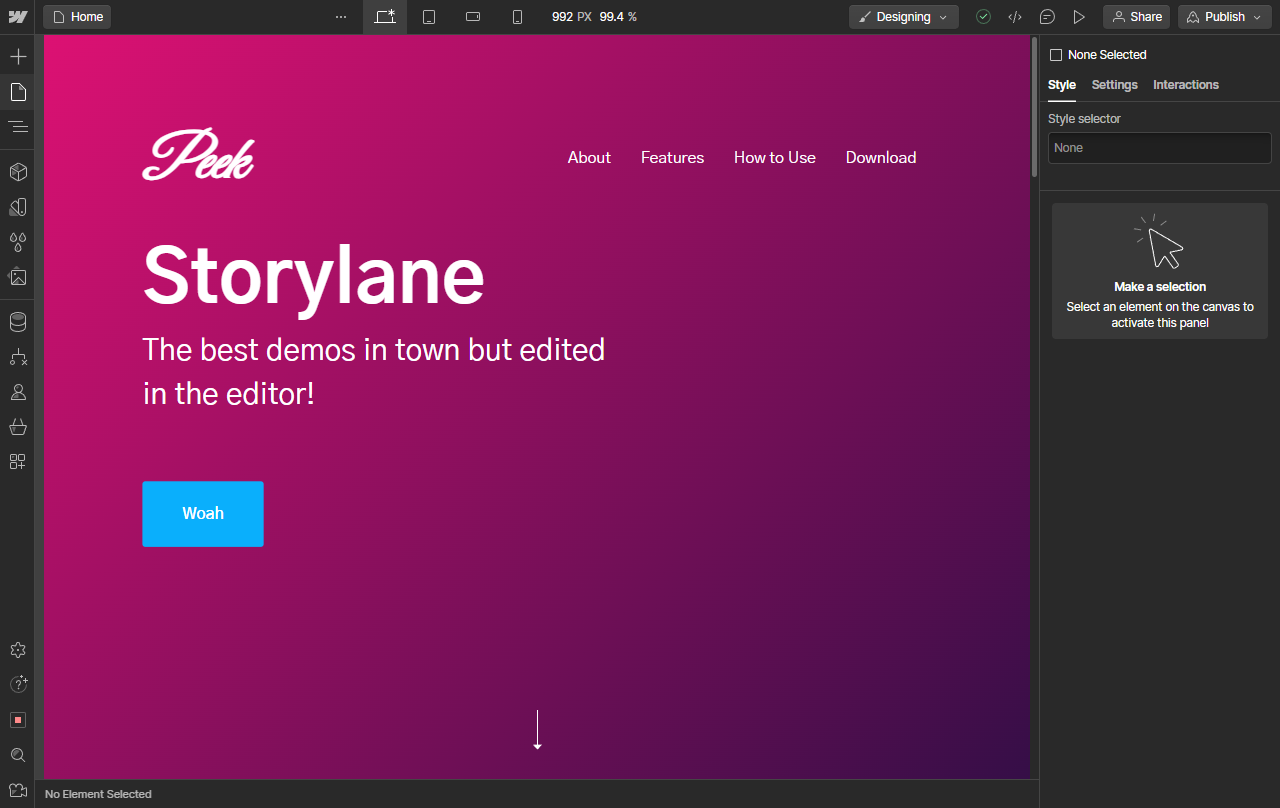The width and height of the screenshot is (1280, 808).
Task: Click the 99.4 % zoom value
Action: [618, 17]
